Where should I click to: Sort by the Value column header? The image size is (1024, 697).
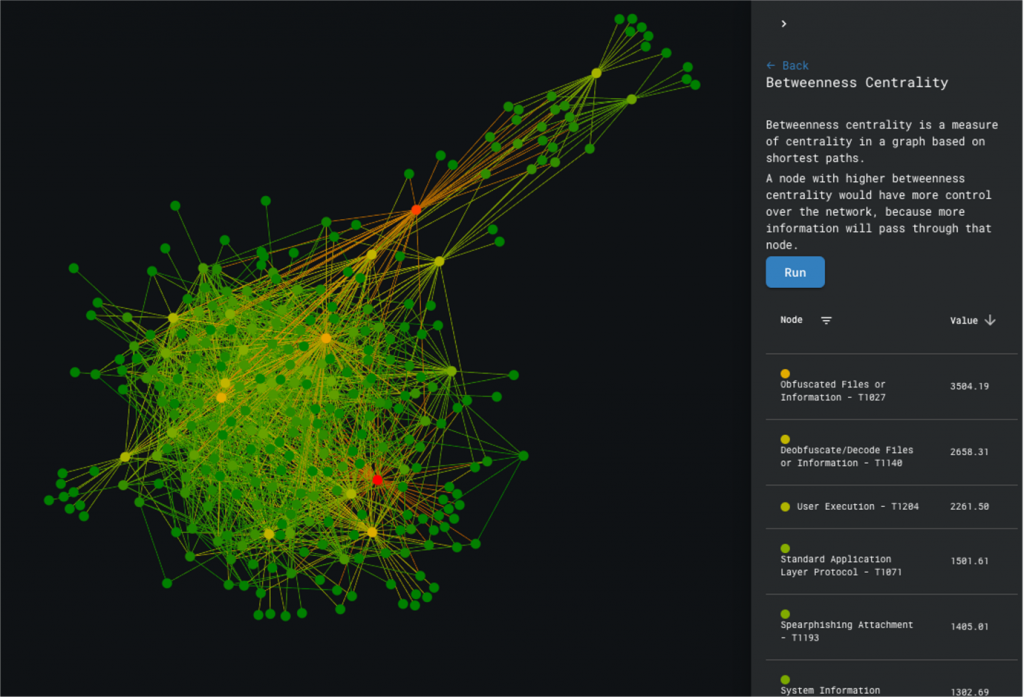(x=963, y=320)
